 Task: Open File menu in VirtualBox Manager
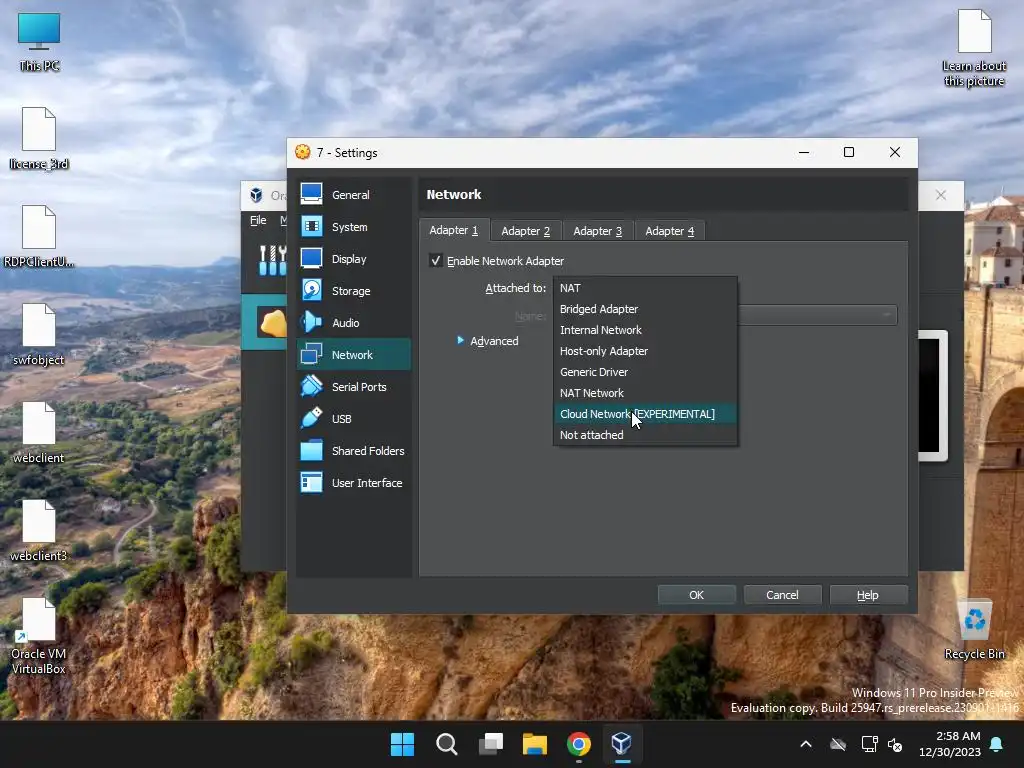[x=258, y=220]
